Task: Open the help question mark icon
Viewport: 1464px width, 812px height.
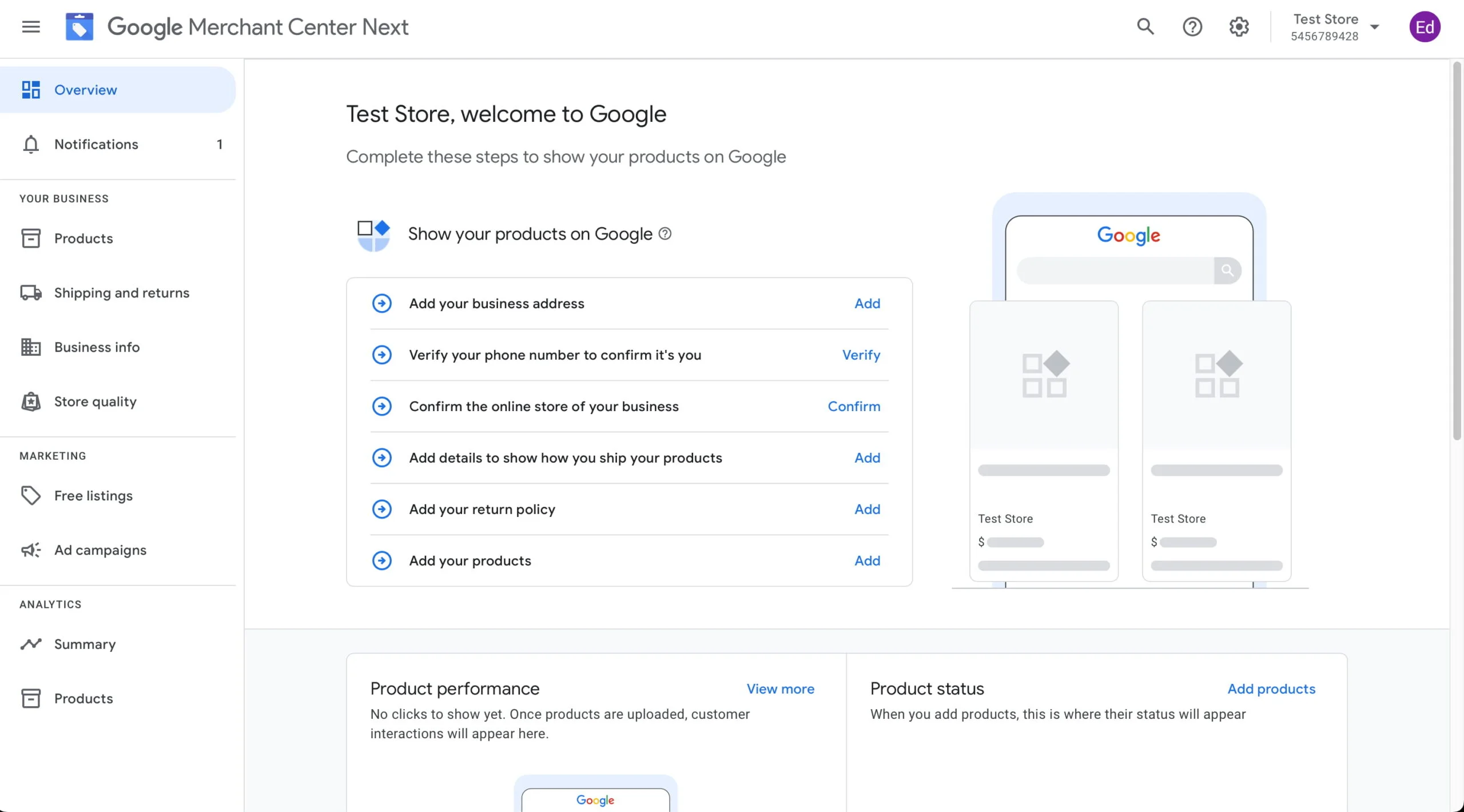Action: [1192, 27]
